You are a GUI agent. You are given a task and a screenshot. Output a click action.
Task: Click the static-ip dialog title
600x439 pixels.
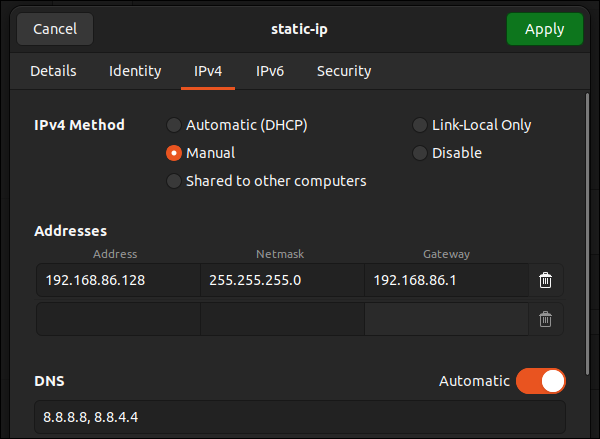click(299, 29)
